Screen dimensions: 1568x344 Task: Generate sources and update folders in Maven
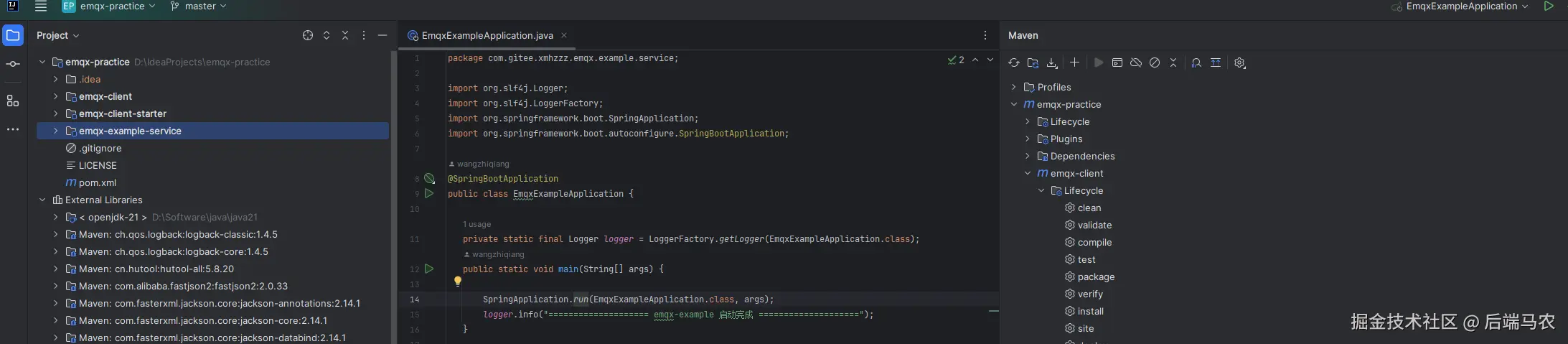(1033, 62)
